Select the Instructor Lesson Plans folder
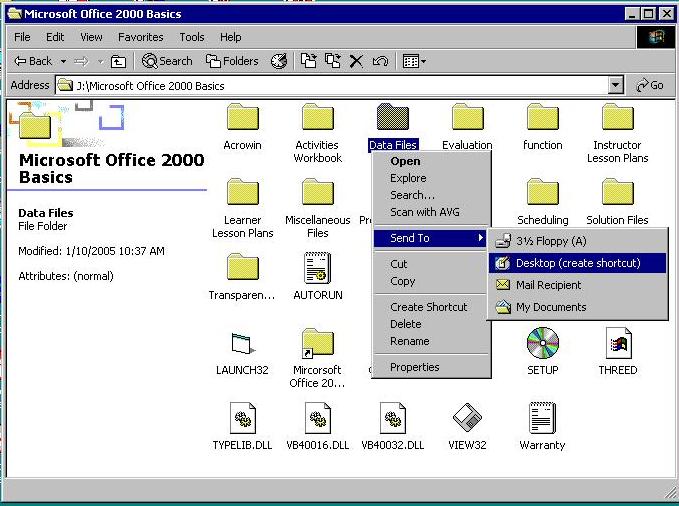This screenshot has height=506, width=679. 618,133
